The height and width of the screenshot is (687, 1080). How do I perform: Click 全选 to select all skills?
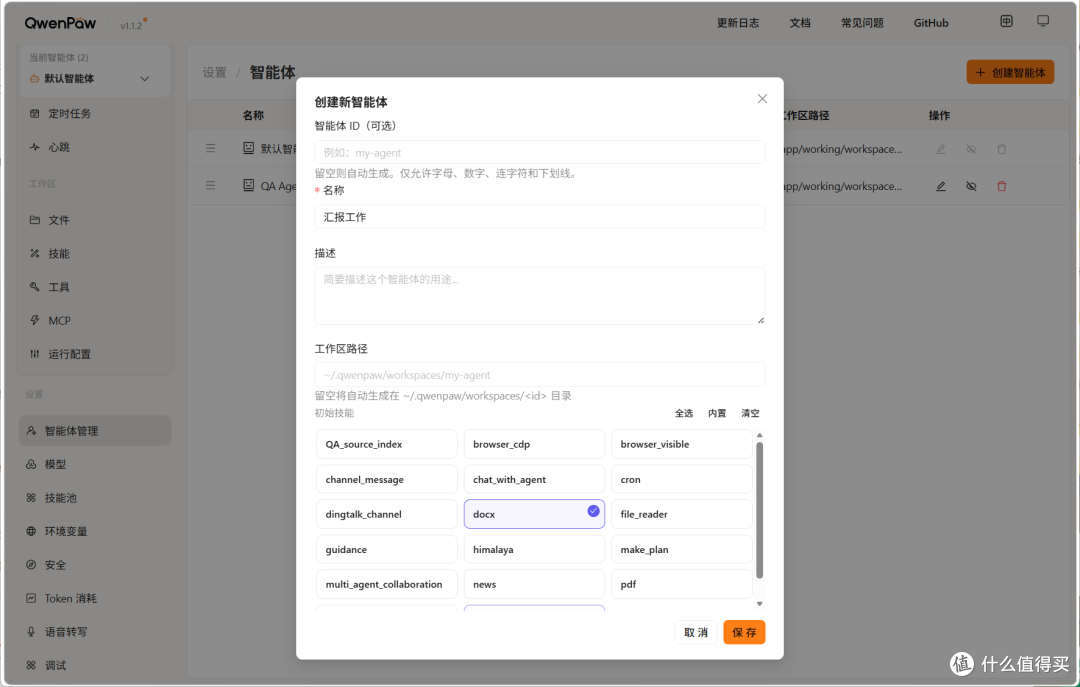click(x=683, y=413)
